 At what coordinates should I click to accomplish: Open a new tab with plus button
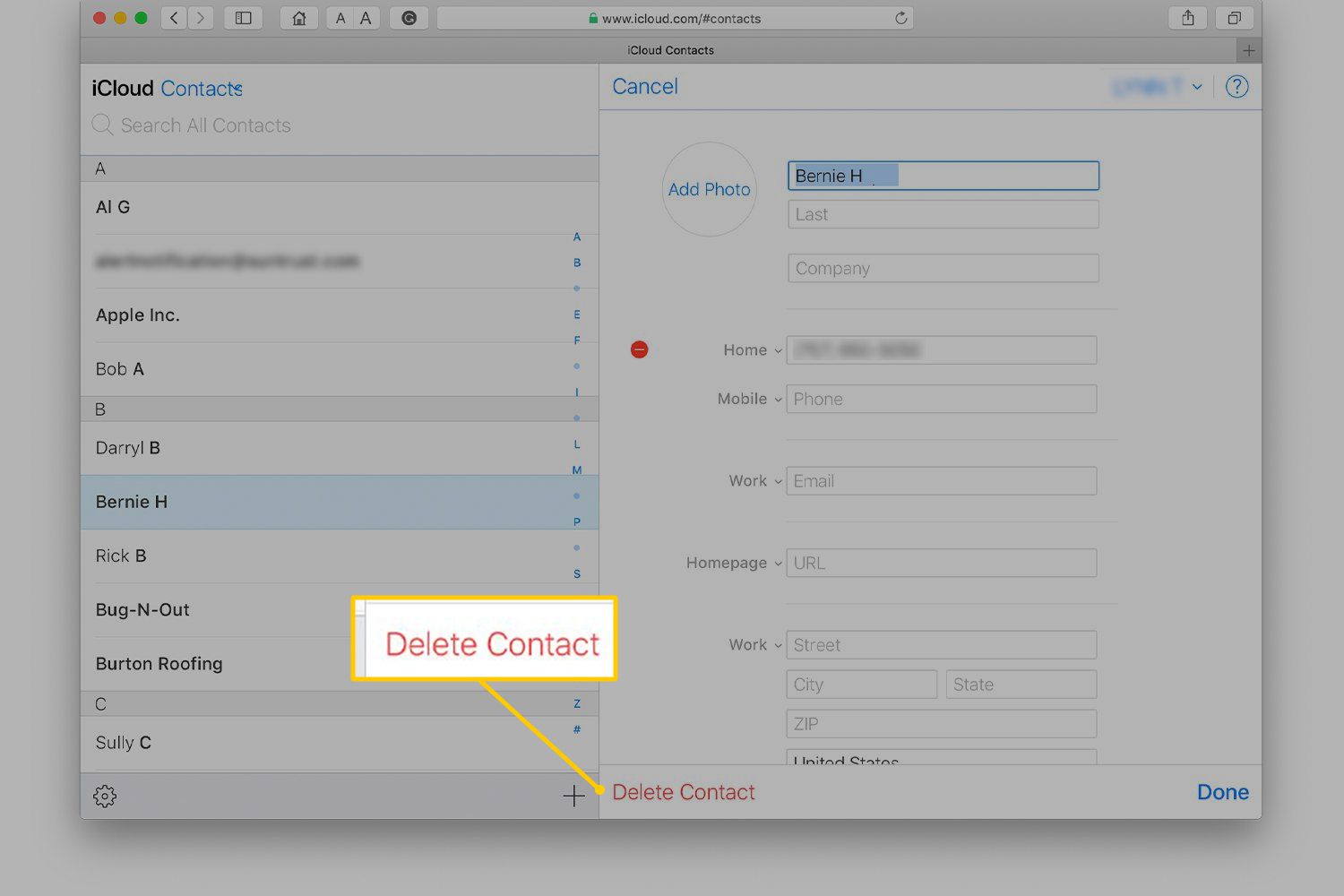(1248, 50)
